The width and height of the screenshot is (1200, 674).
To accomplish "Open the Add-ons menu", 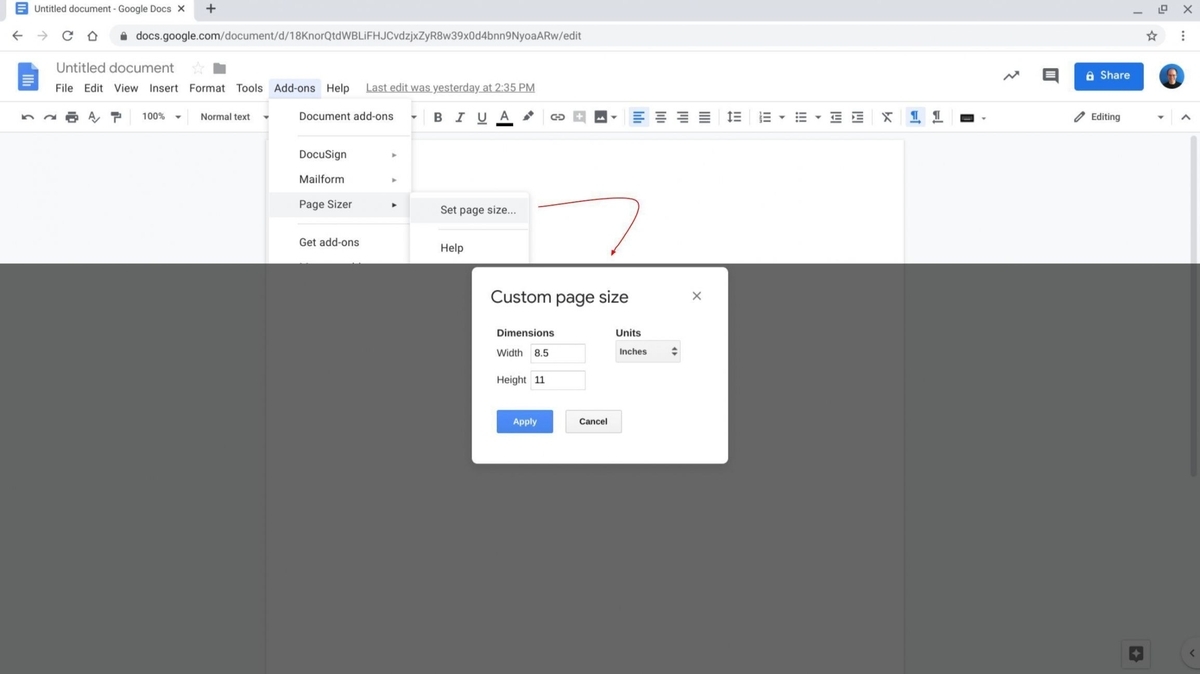I will 294,87.
